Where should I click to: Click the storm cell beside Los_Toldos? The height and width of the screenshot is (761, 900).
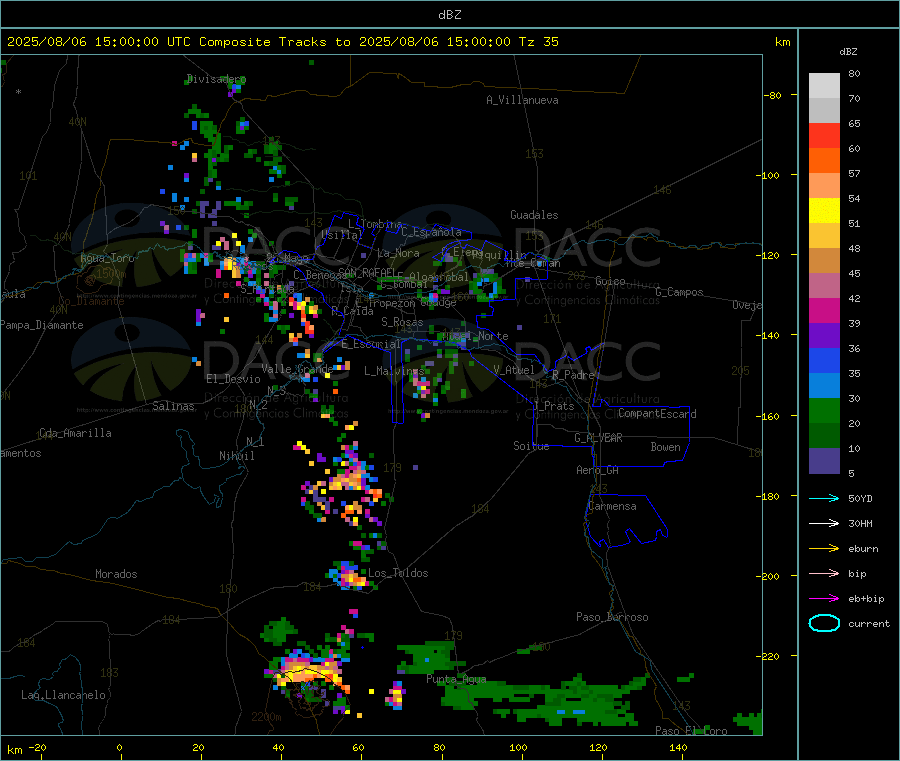[x=348, y=576]
